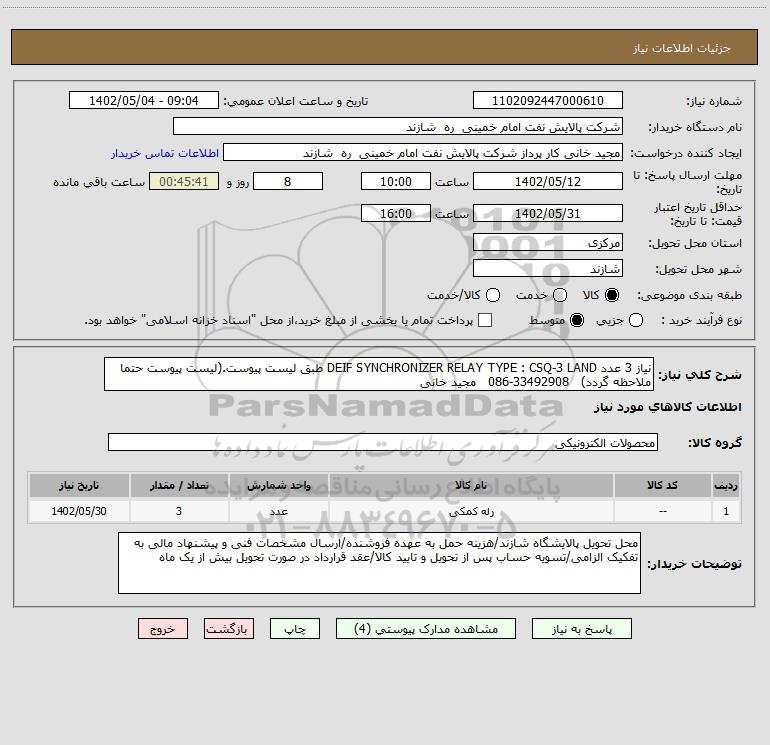
Task: Click the ساعت باقی مانده label
Action: coord(99,182)
